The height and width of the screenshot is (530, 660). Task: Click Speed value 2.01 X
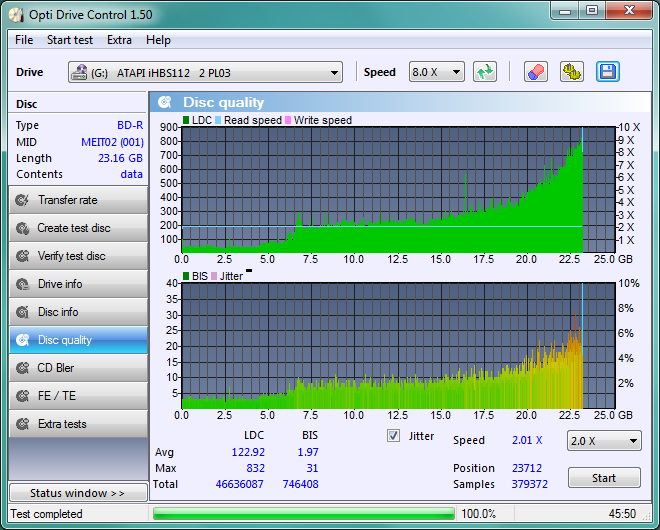[527, 440]
